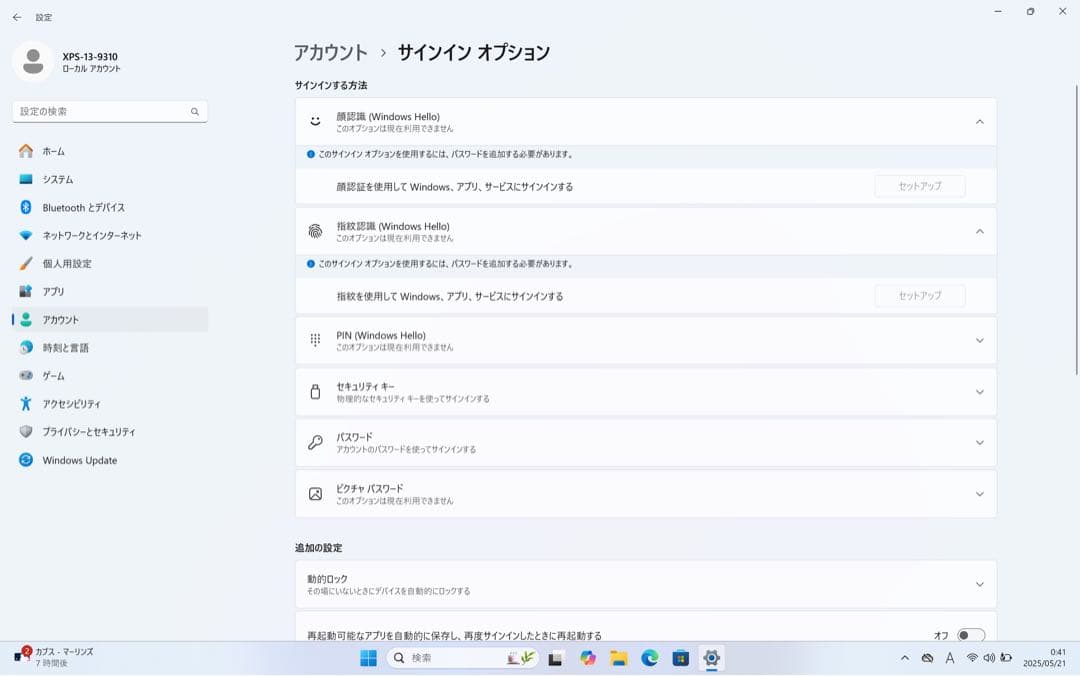
Task: Open Microsoft Edge from the taskbar
Action: coord(649,659)
